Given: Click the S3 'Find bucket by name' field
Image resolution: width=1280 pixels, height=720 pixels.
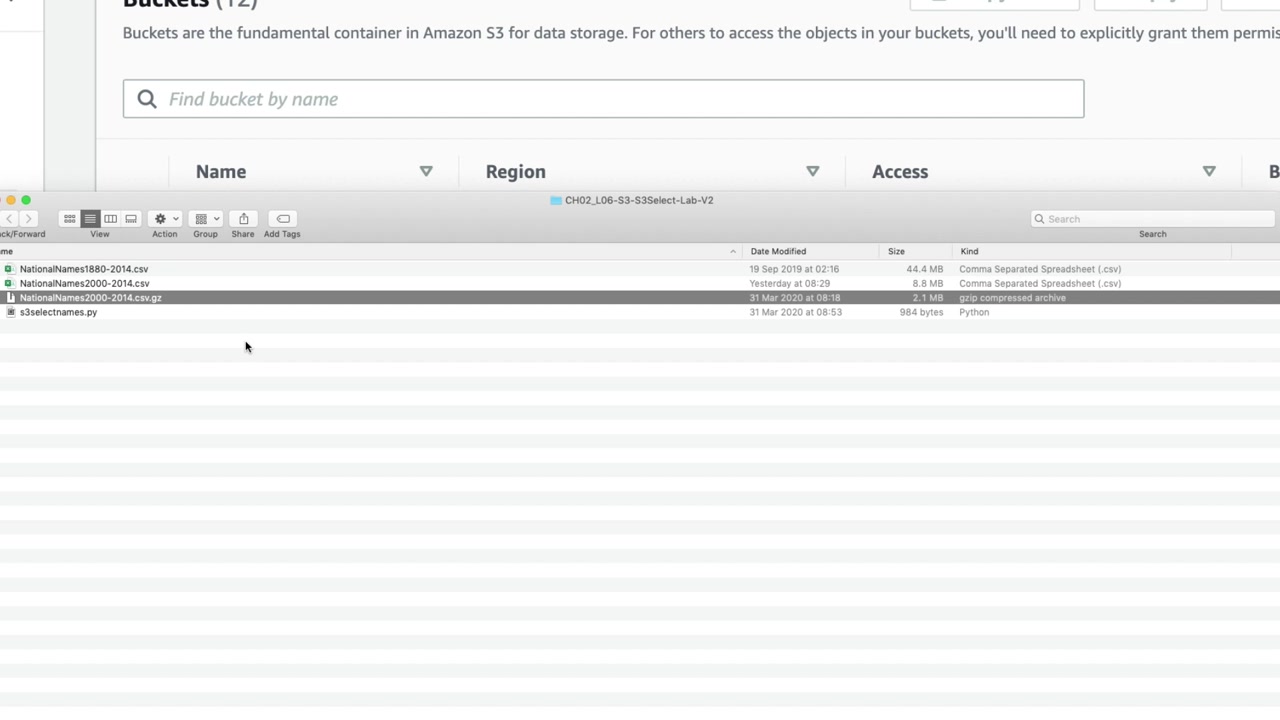Looking at the screenshot, I should (x=603, y=99).
